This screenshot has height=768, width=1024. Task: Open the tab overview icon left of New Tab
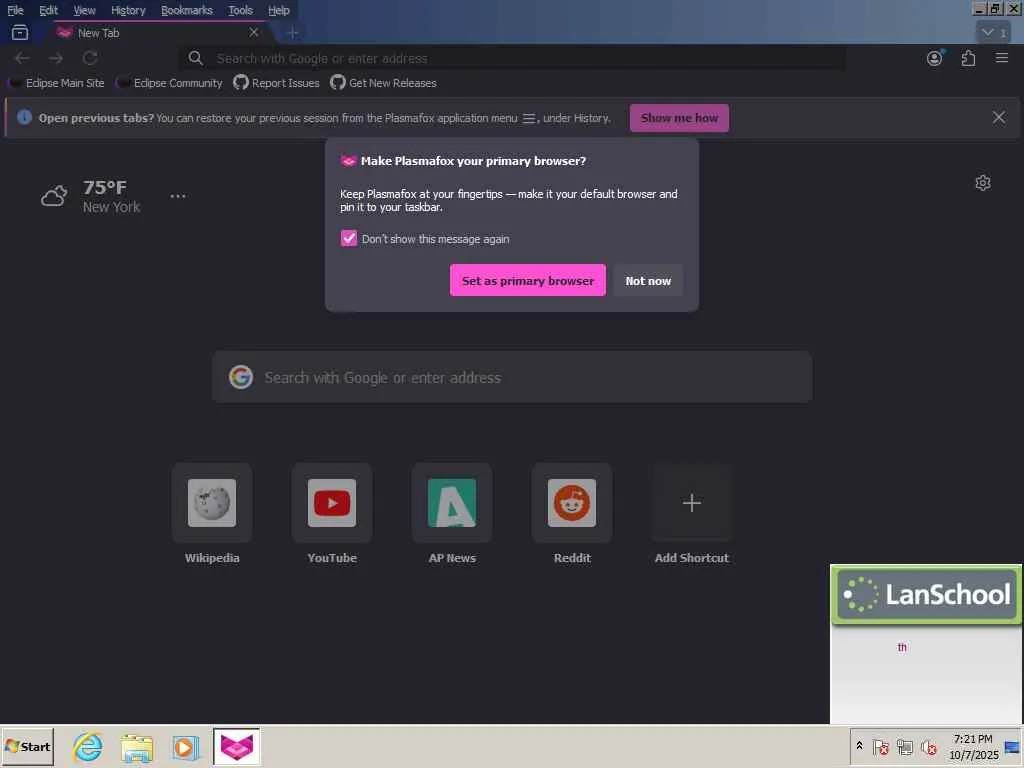tap(20, 32)
